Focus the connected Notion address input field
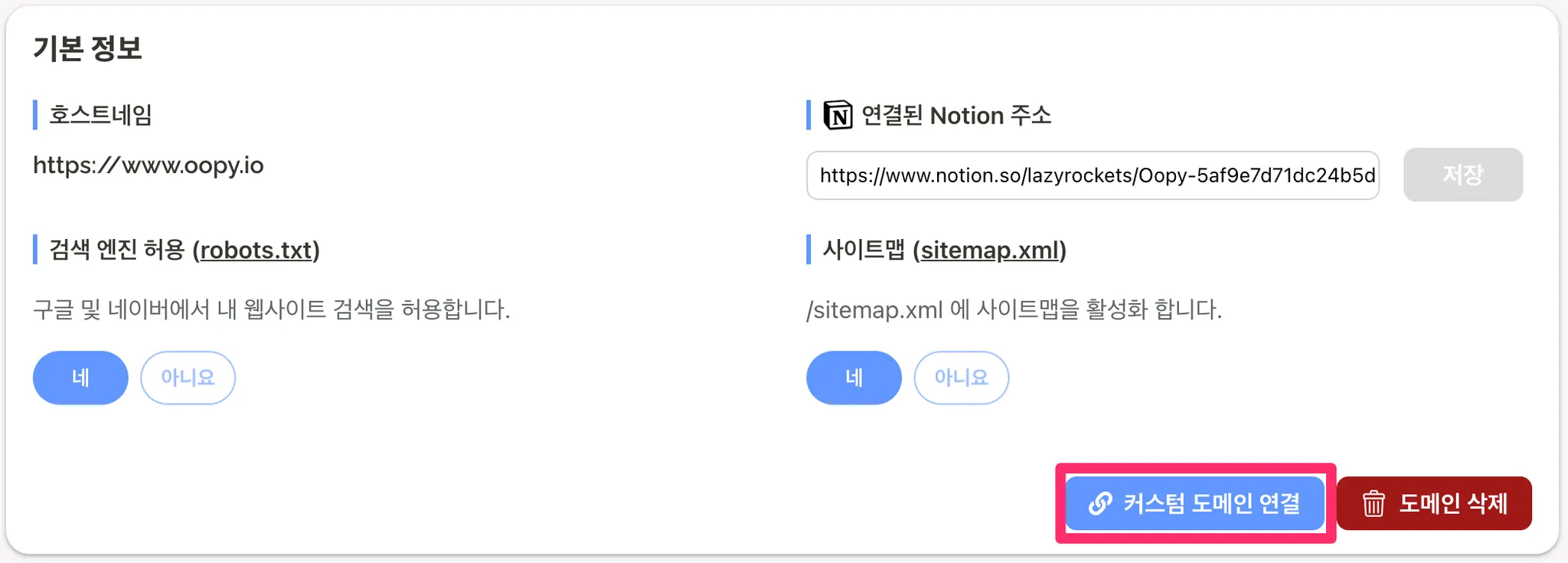Image resolution: width=1568 pixels, height=563 pixels. (1093, 175)
